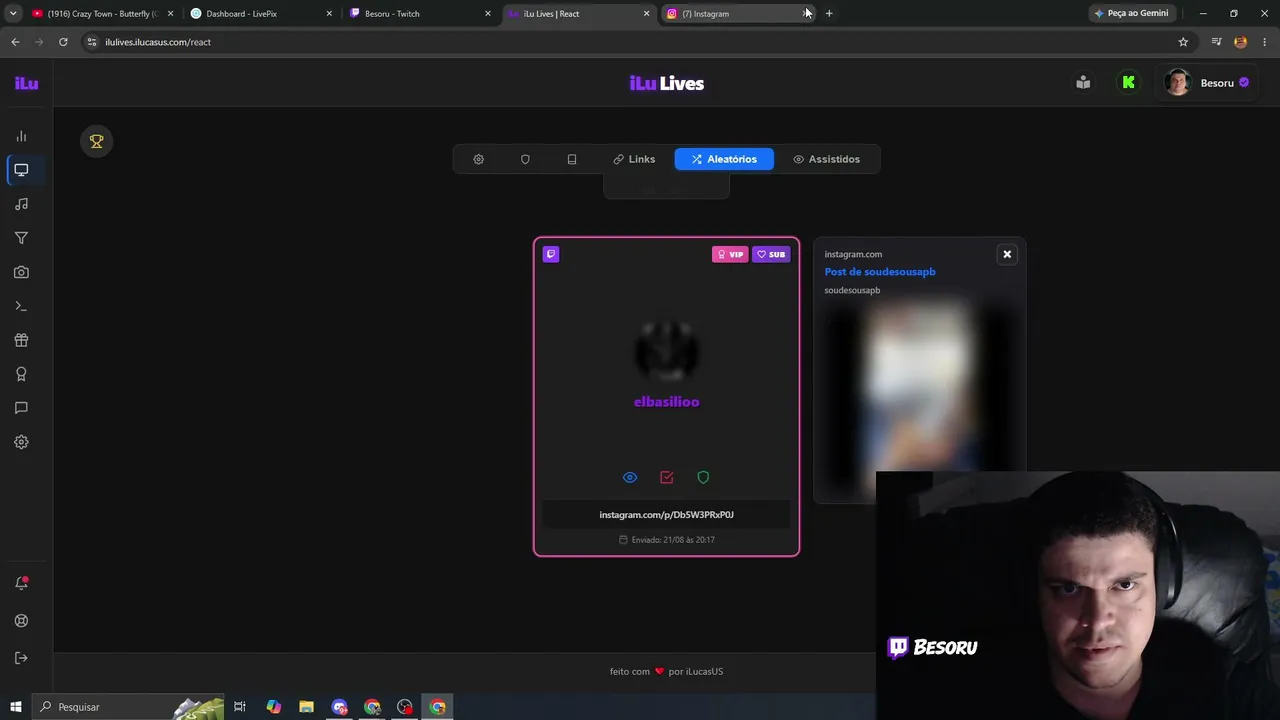Click the gold trophy button
Viewport: 1280px width, 720px height.
pos(97,141)
